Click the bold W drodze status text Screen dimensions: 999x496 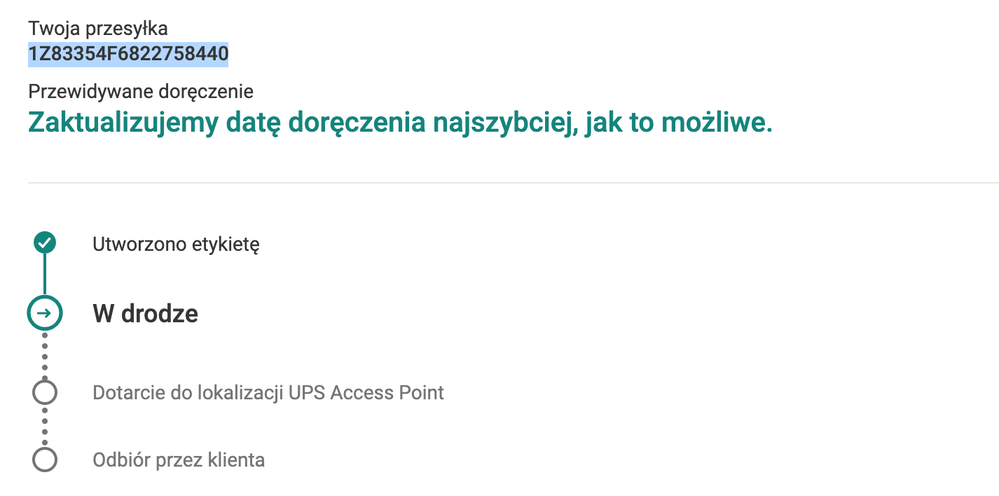tap(145, 313)
